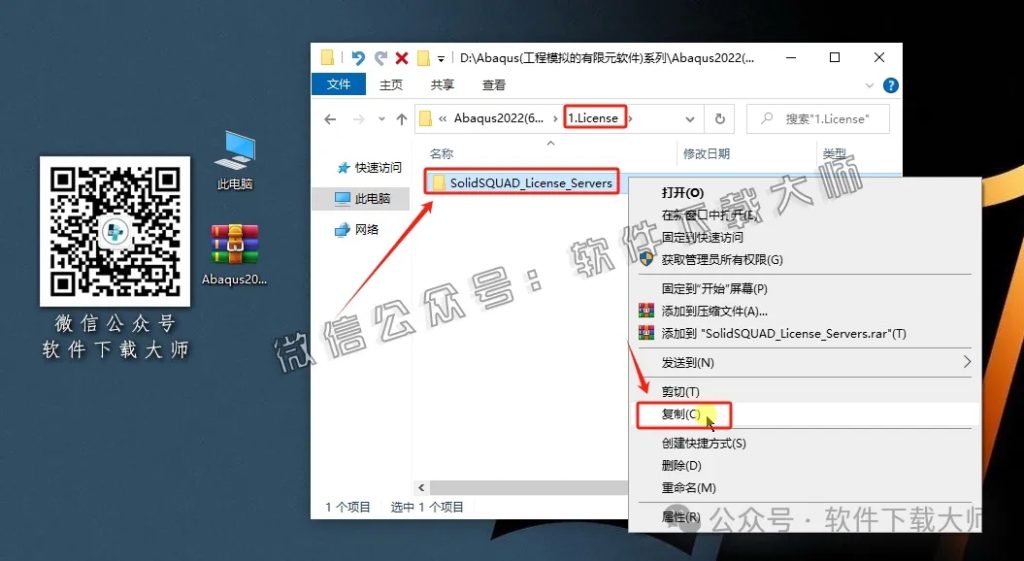
Task: Sort by the 名称 column header
Action: pos(441,153)
